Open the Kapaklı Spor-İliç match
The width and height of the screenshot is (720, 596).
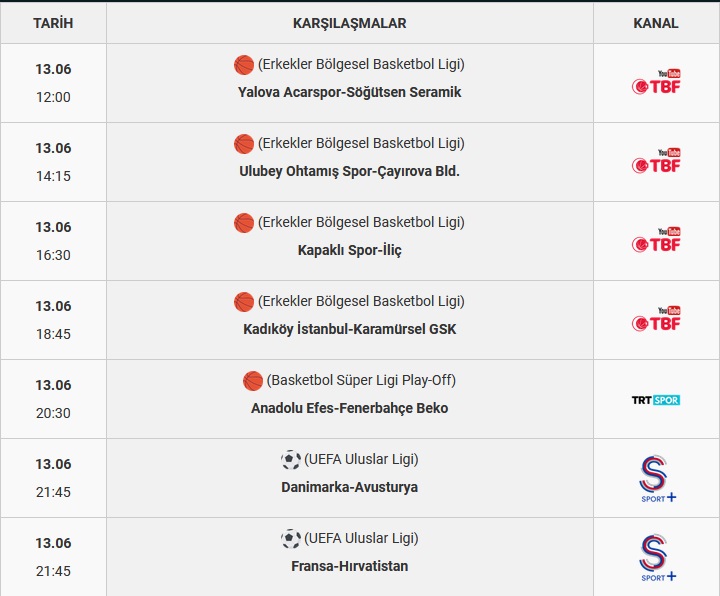(349, 250)
